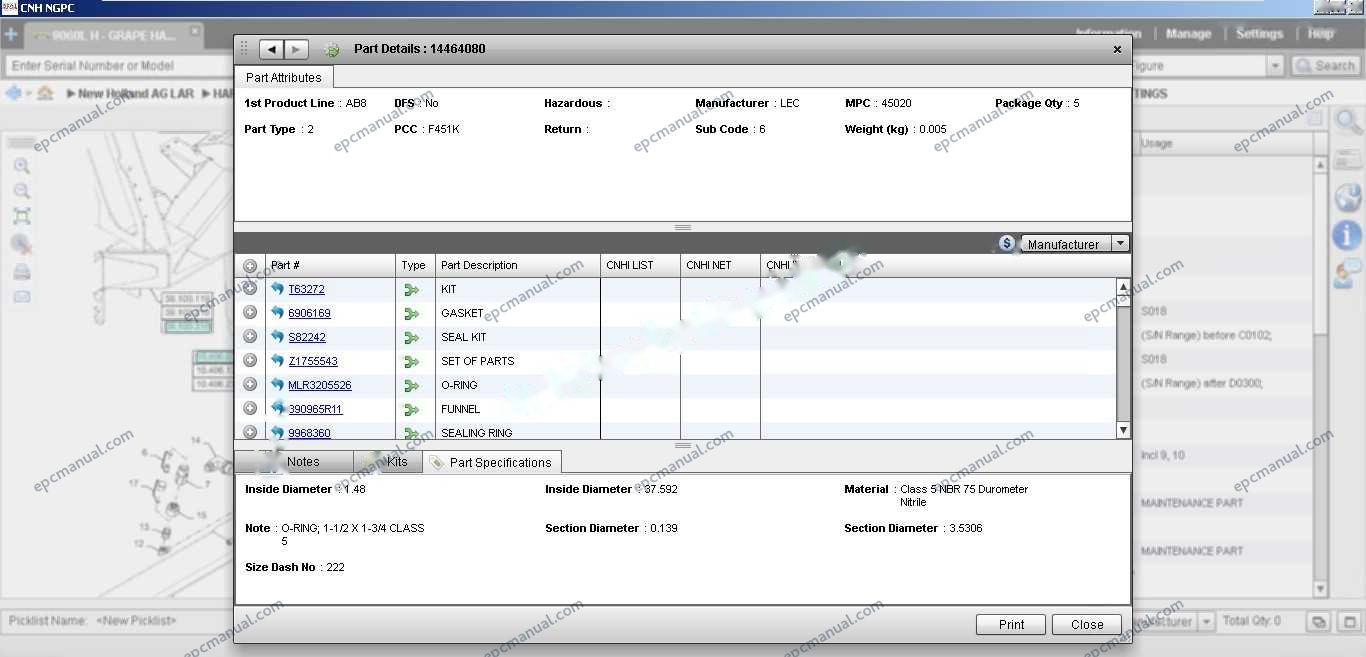Expand the 6906169 GASKET row plus icon
Image resolution: width=1366 pixels, height=657 pixels.
tap(250, 312)
